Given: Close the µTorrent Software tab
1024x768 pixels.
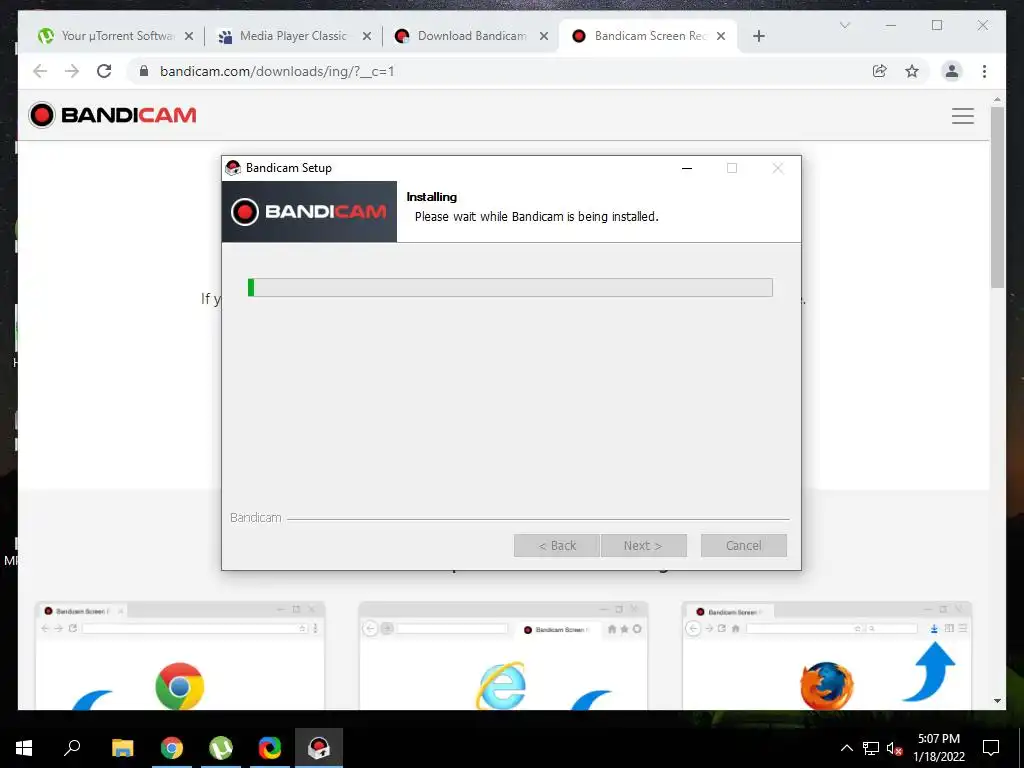Looking at the screenshot, I should coord(189,36).
